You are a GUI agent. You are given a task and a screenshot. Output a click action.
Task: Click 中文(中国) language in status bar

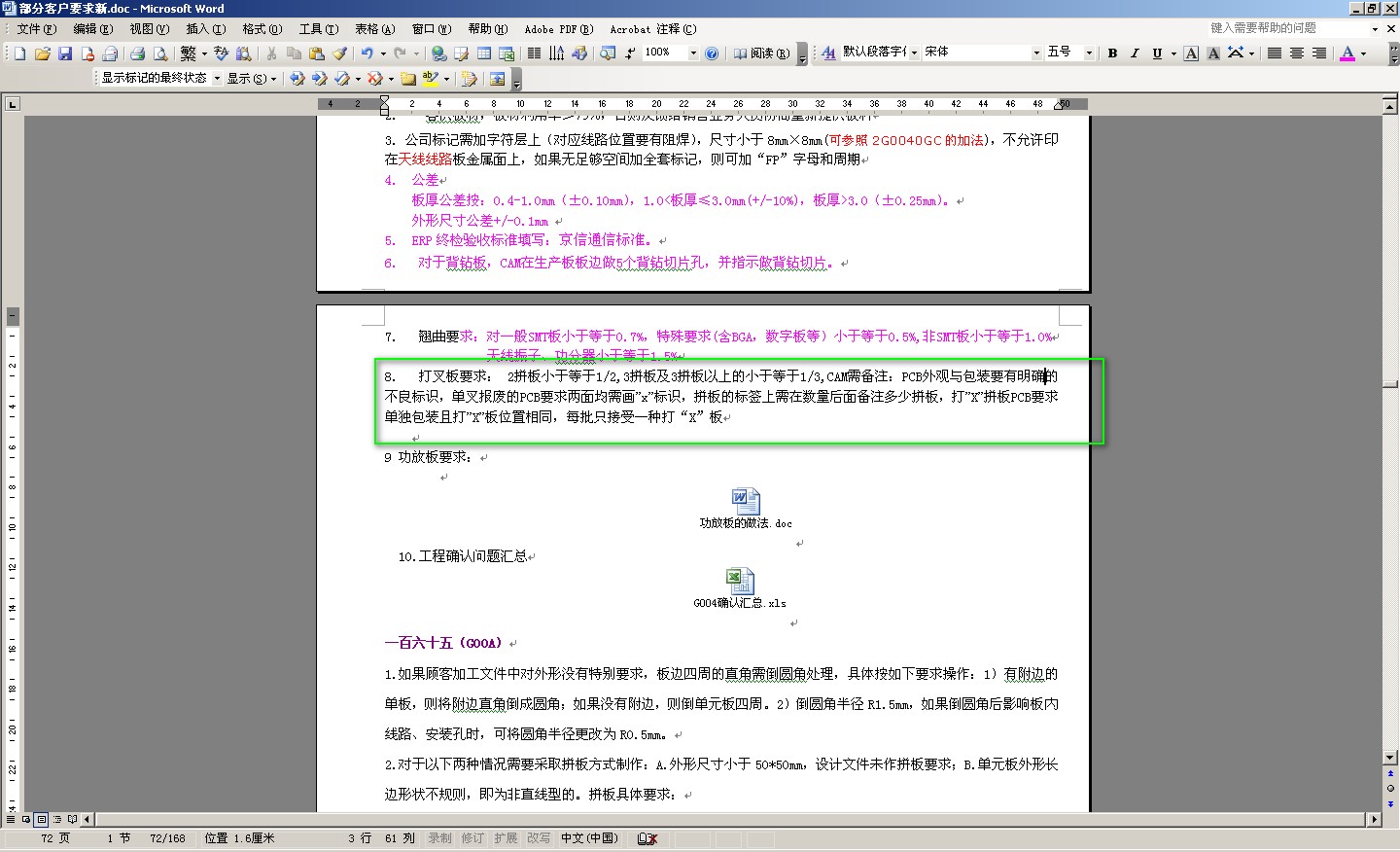pos(589,838)
